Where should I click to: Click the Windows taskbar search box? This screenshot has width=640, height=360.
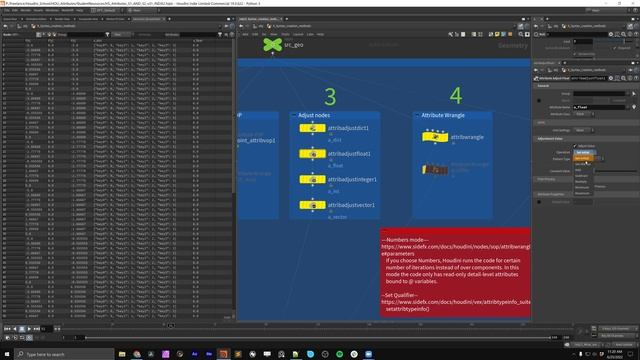(x=64, y=354)
